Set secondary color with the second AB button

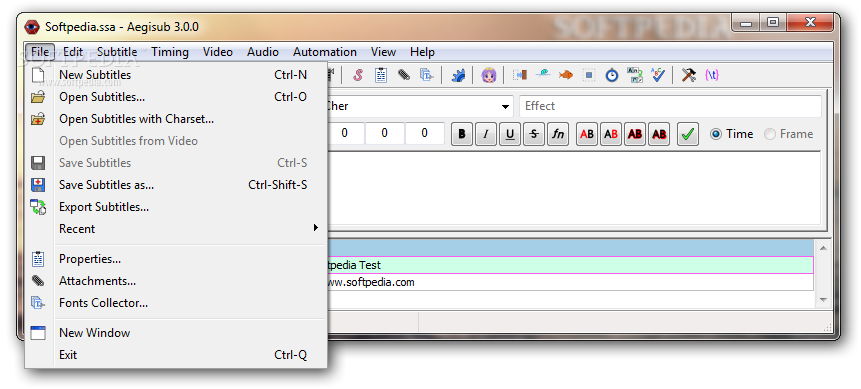click(x=611, y=134)
